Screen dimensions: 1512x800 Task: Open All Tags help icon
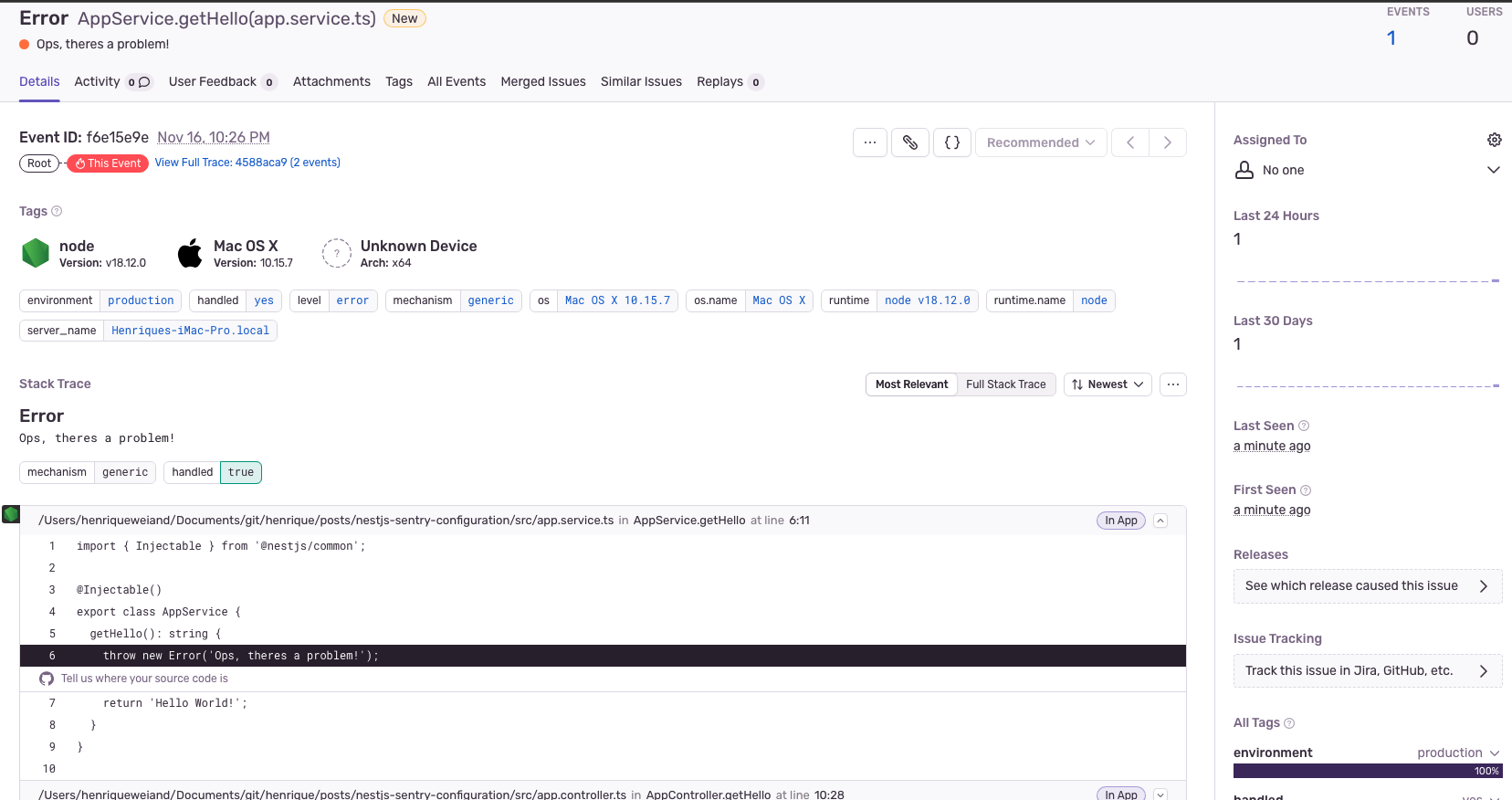click(x=1289, y=723)
